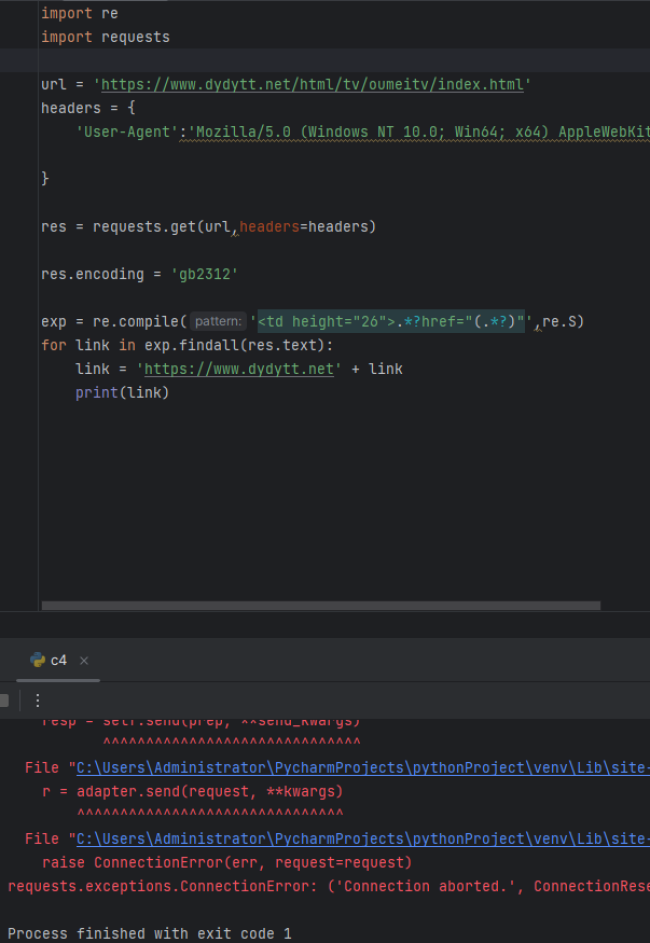Screen dimensions: 650x943
Task: Select the c4 run tab
Action: click(x=58, y=660)
